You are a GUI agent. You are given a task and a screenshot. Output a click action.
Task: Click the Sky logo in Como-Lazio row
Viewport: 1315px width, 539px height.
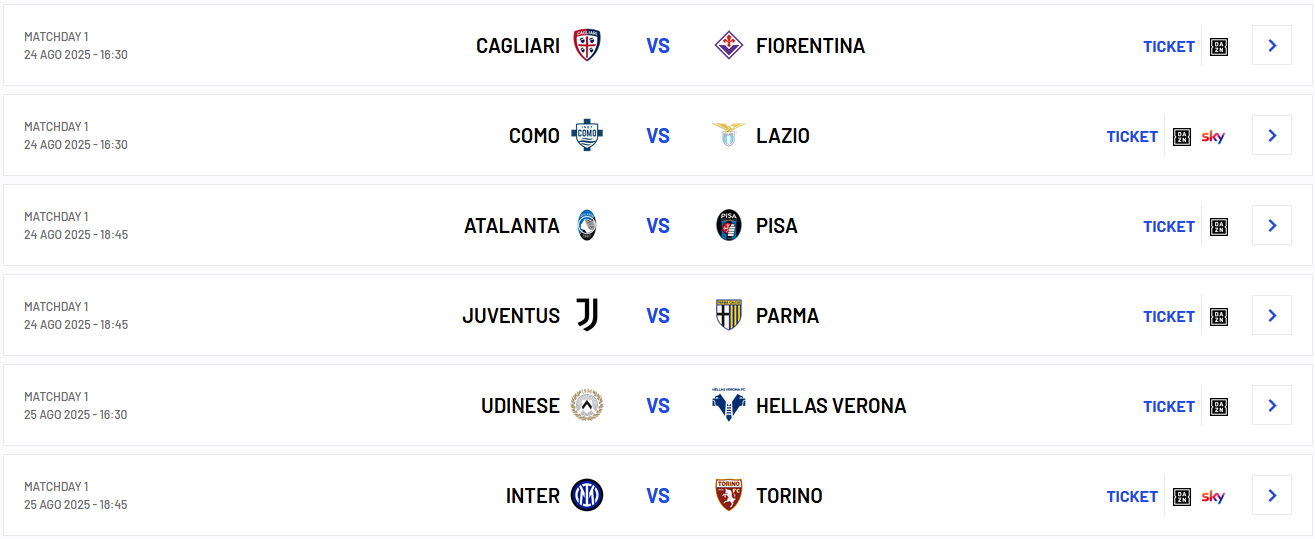(1213, 136)
